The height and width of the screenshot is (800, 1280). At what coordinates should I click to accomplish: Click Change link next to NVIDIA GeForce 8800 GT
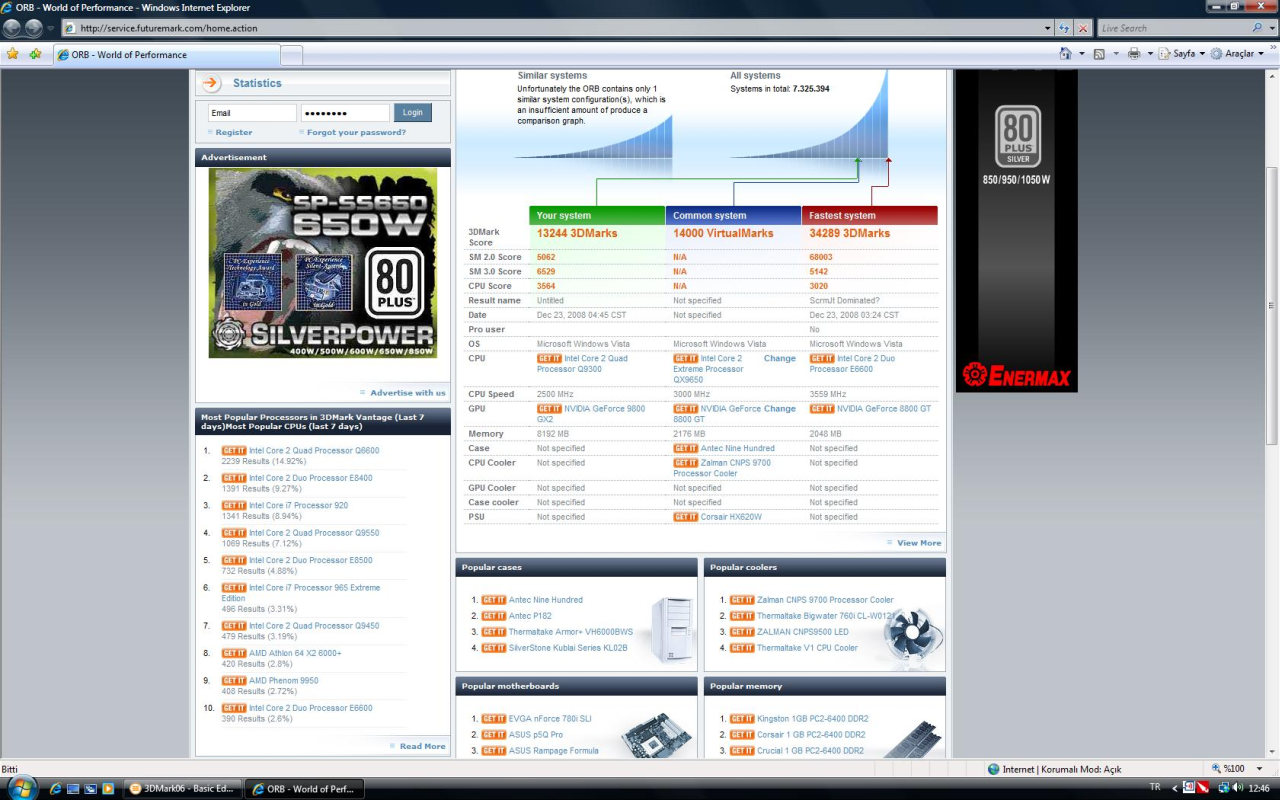(x=780, y=408)
